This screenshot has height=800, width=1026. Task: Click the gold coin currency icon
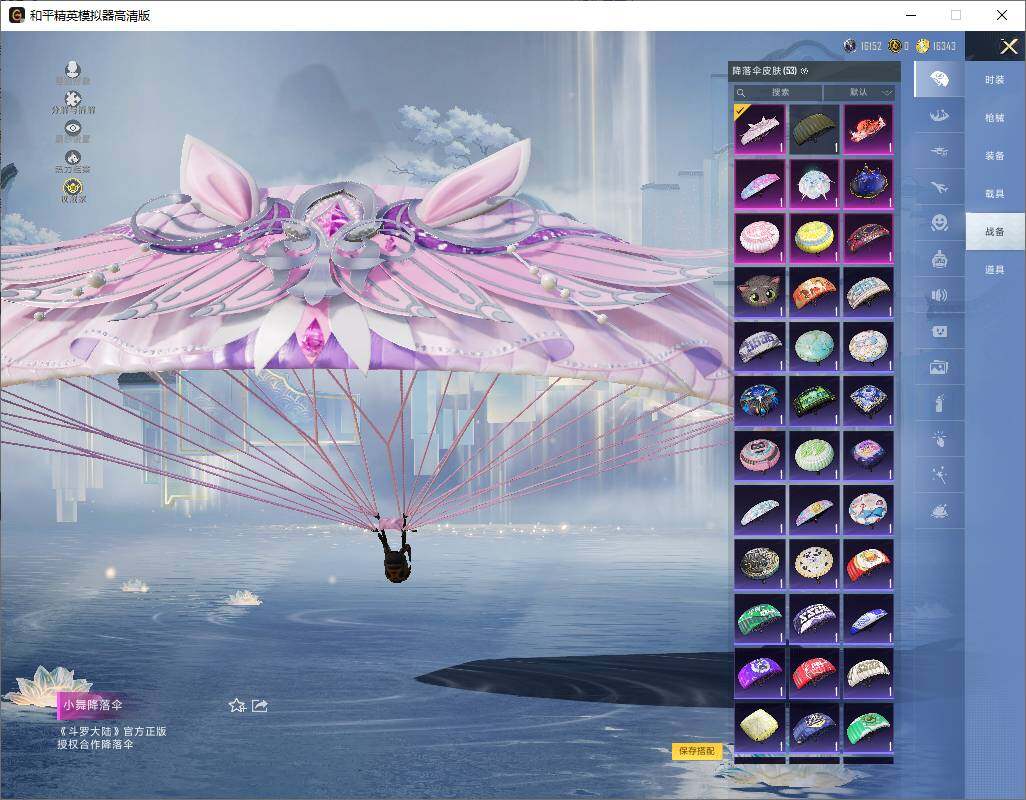pyautogui.click(x=923, y=46)
